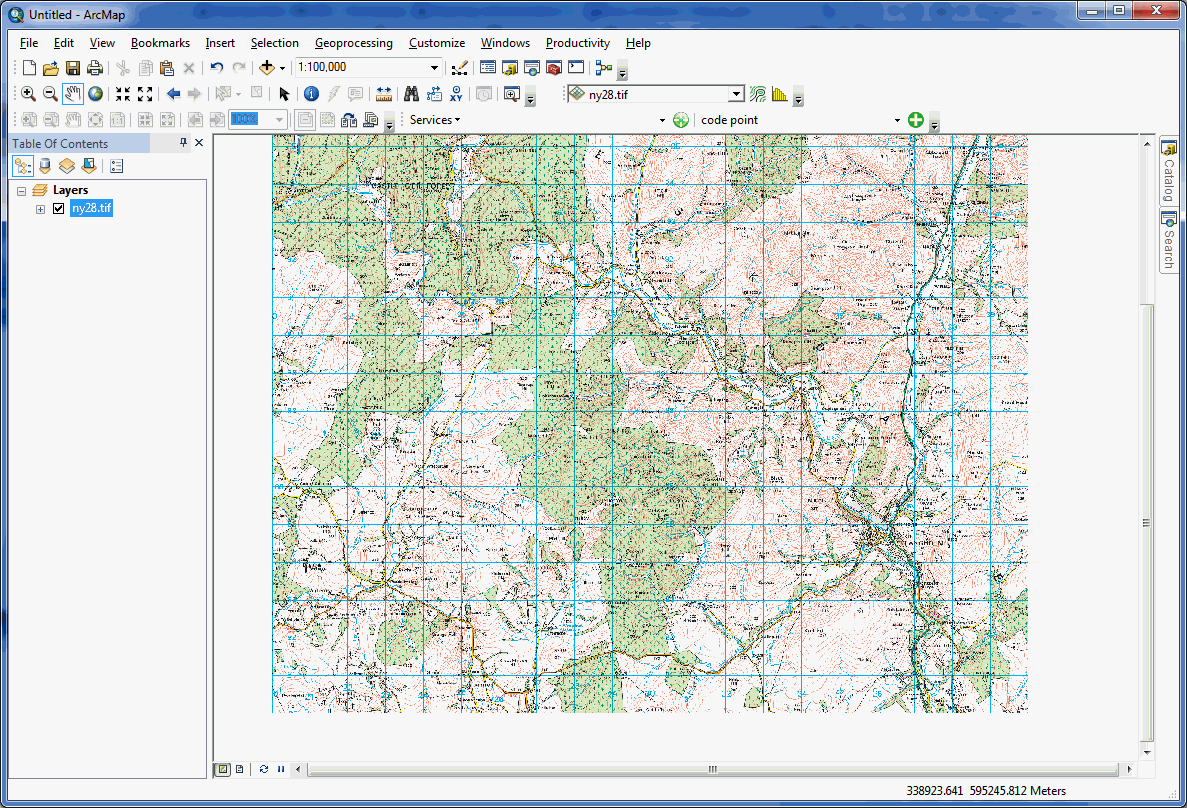
Task: Select List By Visibility view
Action: pos(67,167)
